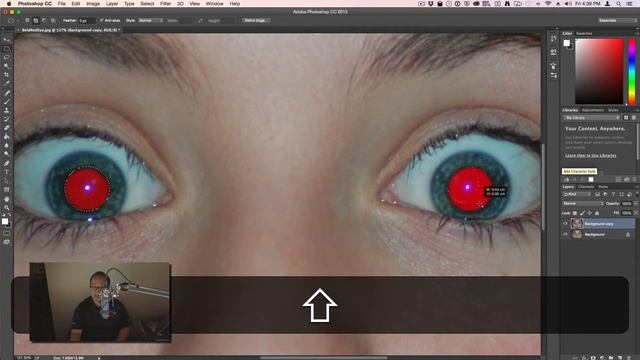Toggle type layer filter

pos(613,194)
